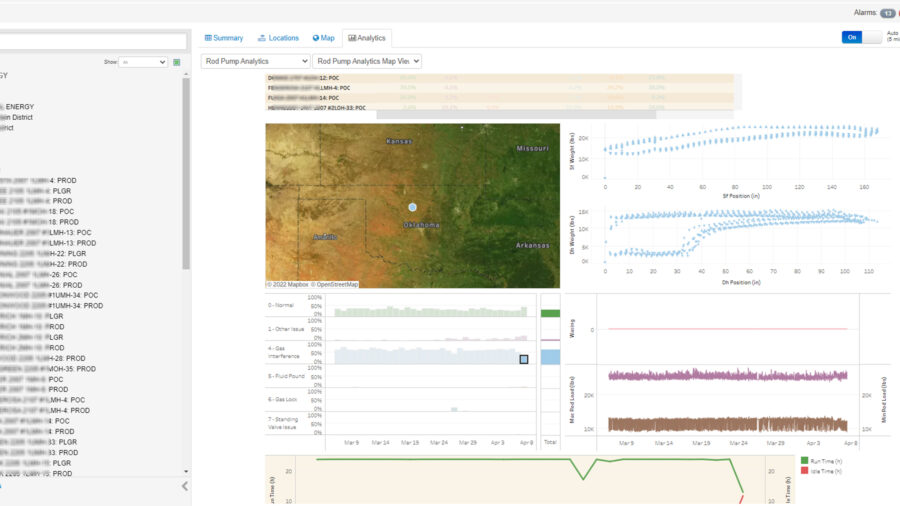
Task: Click the '7 - Standing Valve Issue' row label
Action: pos(282,423)
